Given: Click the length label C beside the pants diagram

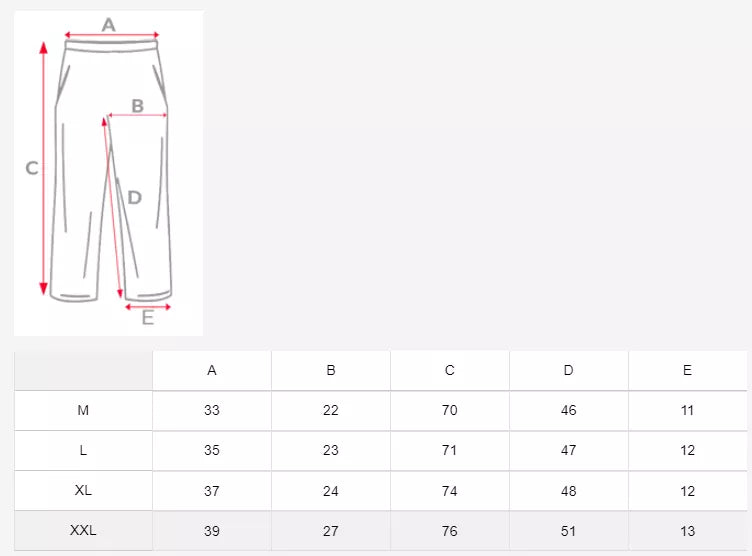Looking at the screenshot, I should tap(32, 169).
